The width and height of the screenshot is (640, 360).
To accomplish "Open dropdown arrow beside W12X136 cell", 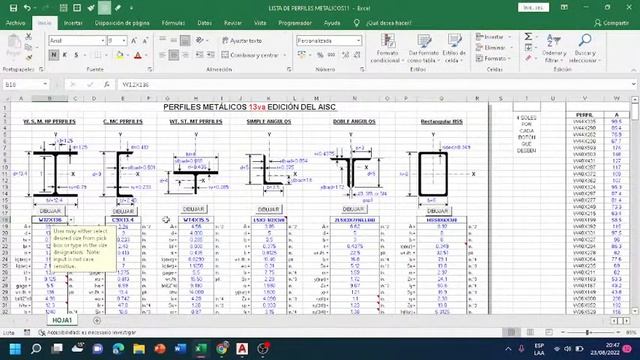I will [71, 220].
